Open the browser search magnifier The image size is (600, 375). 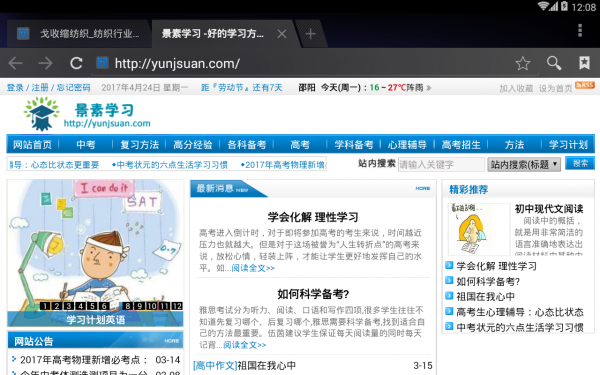point(554,63)
